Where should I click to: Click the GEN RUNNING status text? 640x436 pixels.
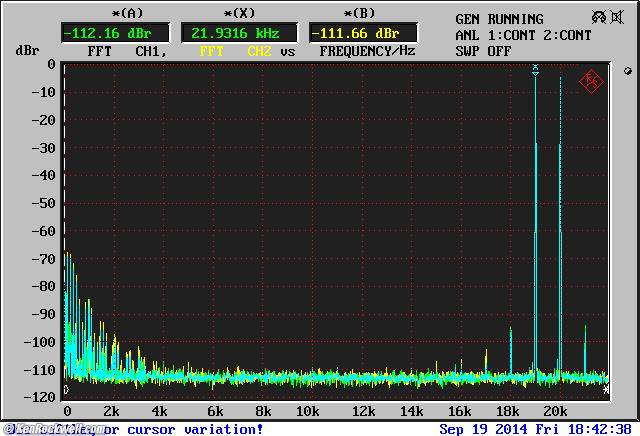(499, 19)
